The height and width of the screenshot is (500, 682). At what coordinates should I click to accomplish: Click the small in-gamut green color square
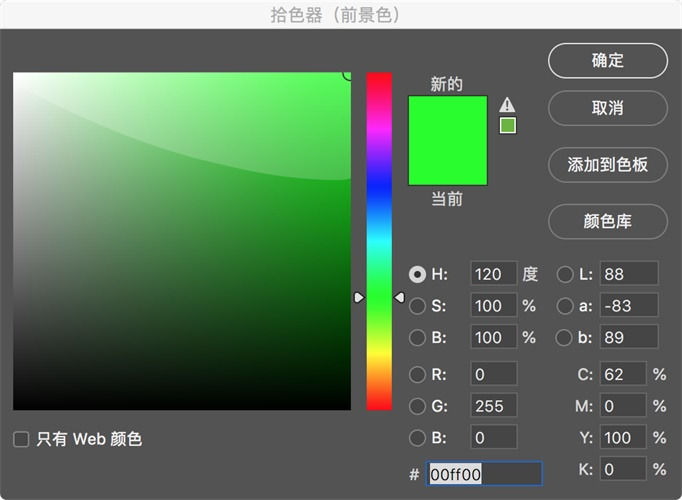tap(507, 125)
